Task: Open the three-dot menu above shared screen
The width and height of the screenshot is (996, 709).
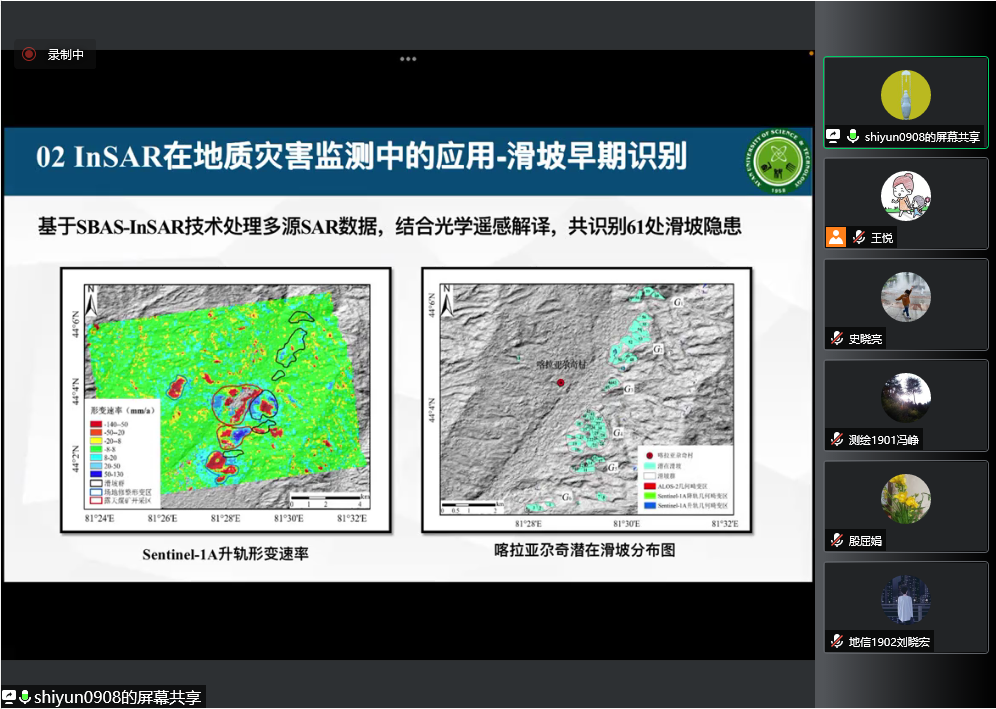Action: pos(408,59)
